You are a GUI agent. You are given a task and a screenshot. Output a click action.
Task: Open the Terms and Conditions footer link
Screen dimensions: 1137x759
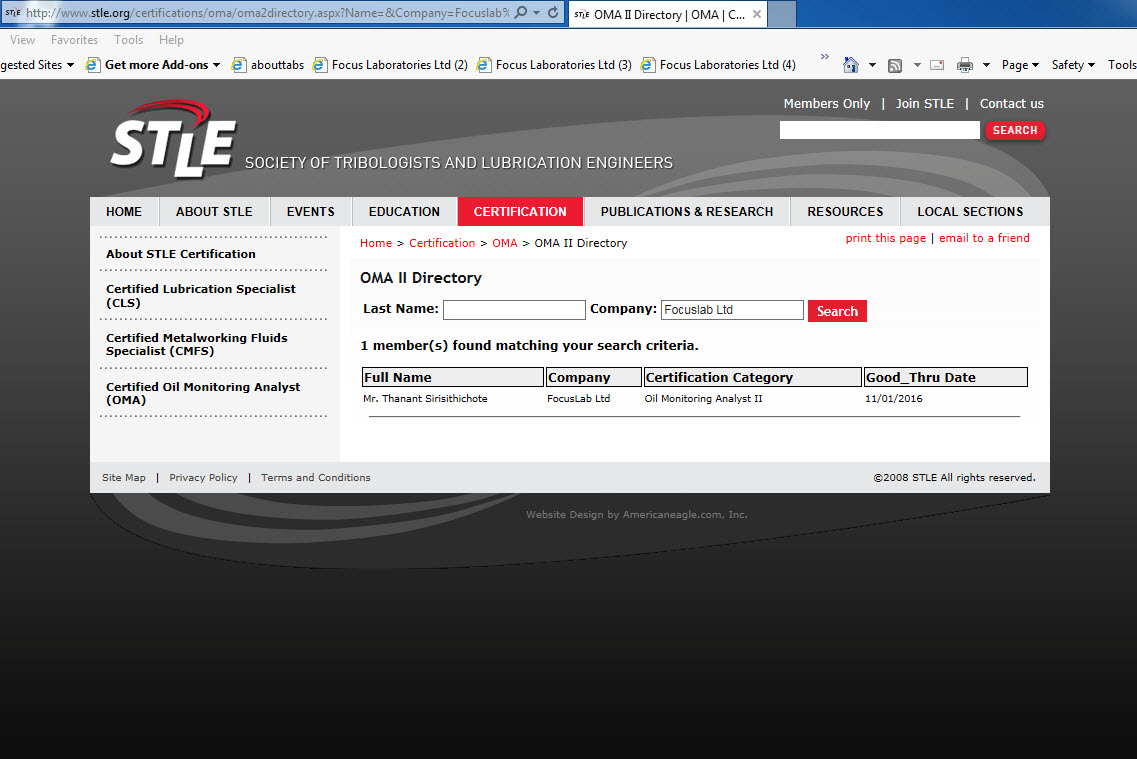[315, 478]
